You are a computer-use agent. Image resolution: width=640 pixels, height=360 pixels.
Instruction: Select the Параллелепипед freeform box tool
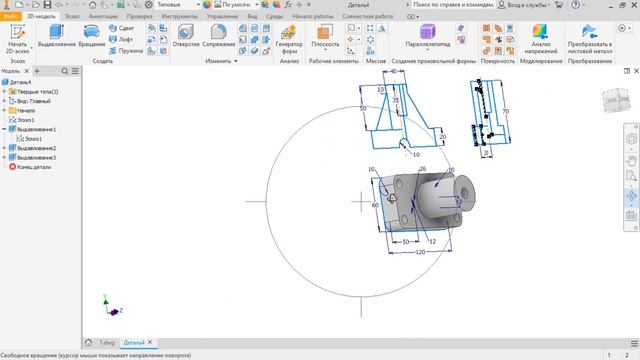[x=428, y=37]
